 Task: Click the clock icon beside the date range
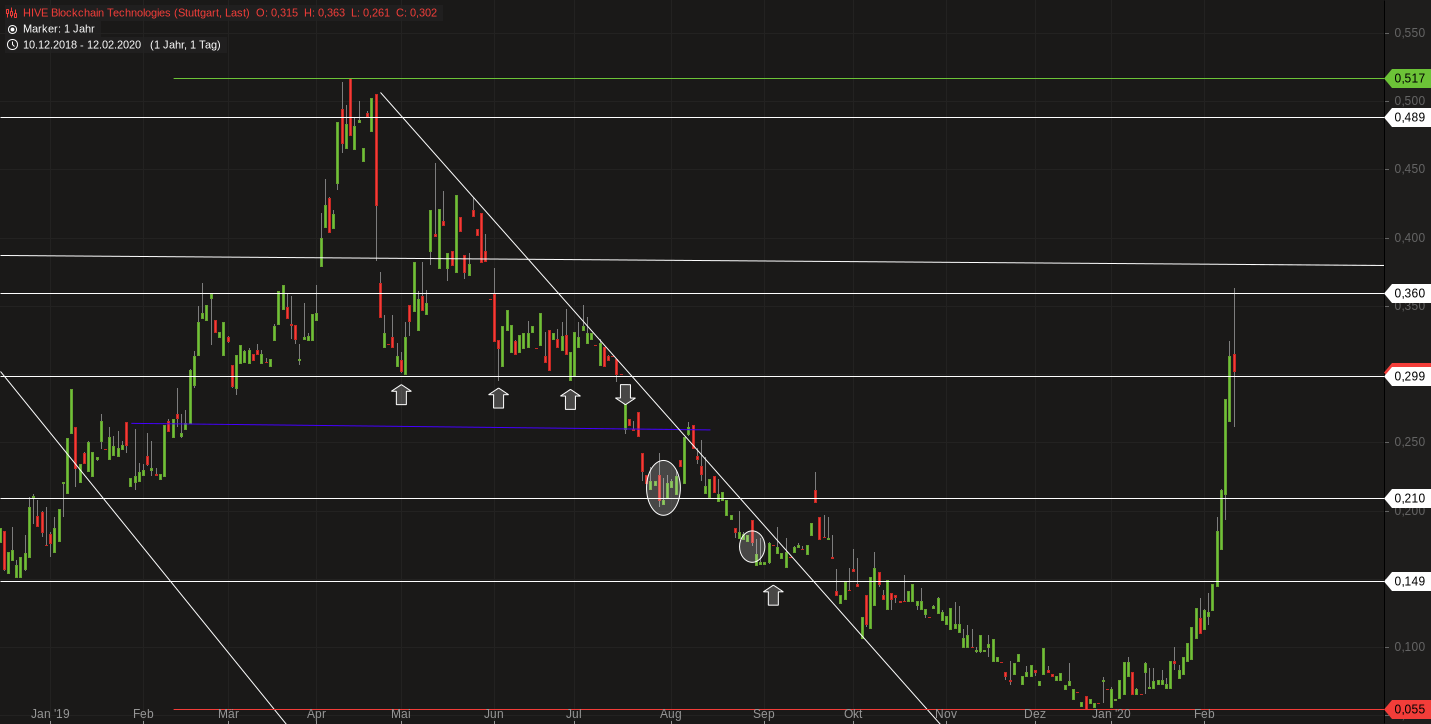(12, 45)
